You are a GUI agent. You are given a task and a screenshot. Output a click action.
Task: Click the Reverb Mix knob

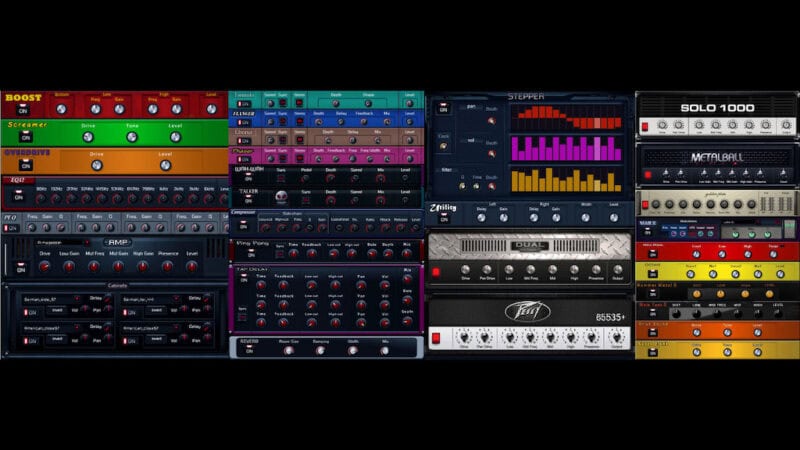[384, 351]
